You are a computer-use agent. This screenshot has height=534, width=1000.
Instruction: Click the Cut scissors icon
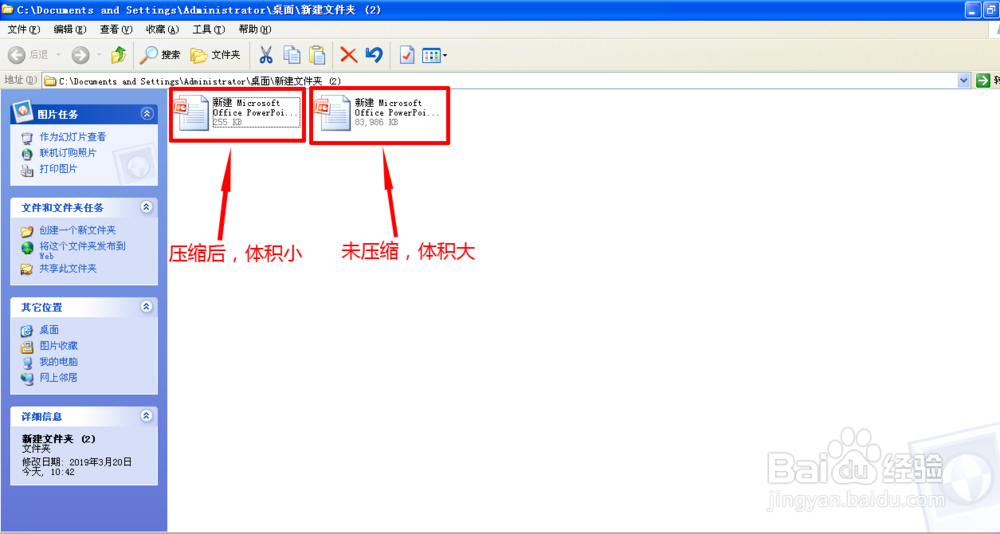coord(265,55)
